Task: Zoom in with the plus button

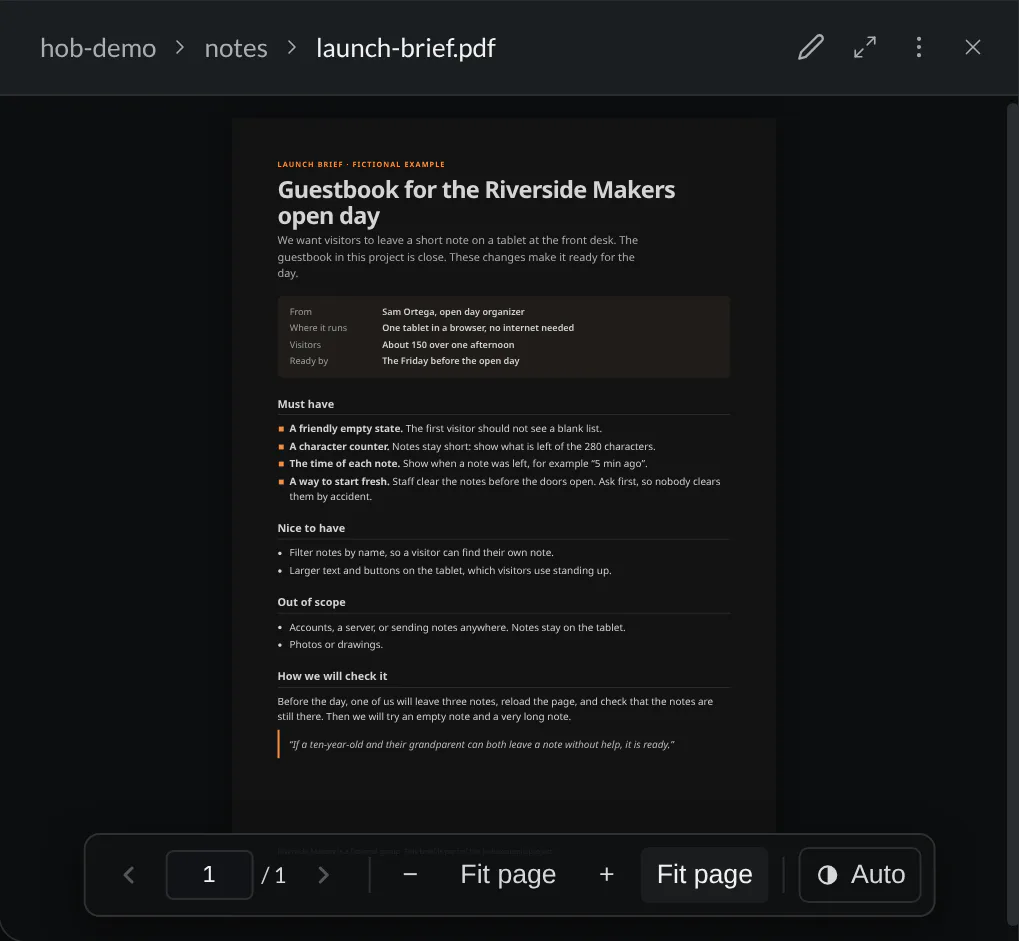Action: point(606,875)
